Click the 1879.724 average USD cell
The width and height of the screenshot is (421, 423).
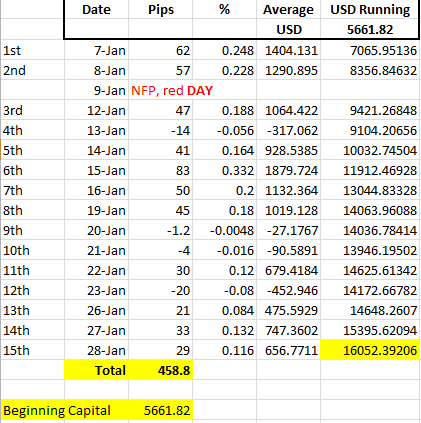(289, 170)
